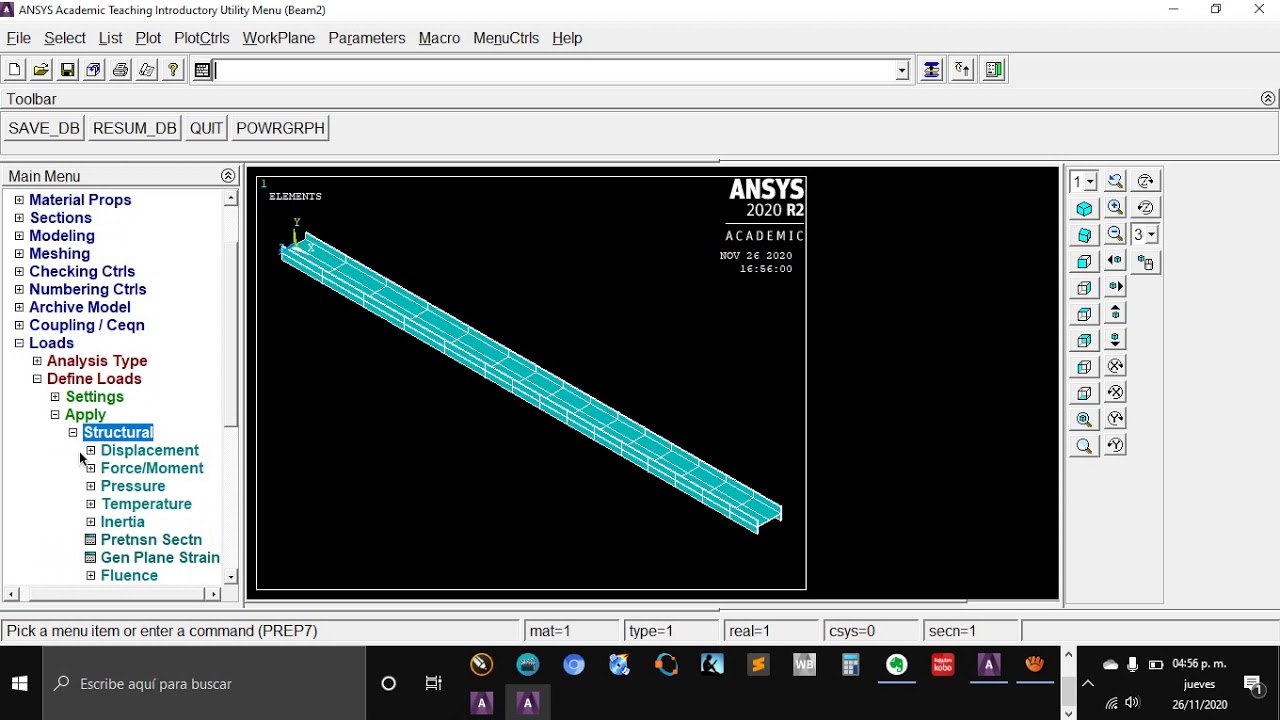The image size is (1280, 720).
Task: Open the Pretnsn Sectn dialog item
Action: (151, 540)
